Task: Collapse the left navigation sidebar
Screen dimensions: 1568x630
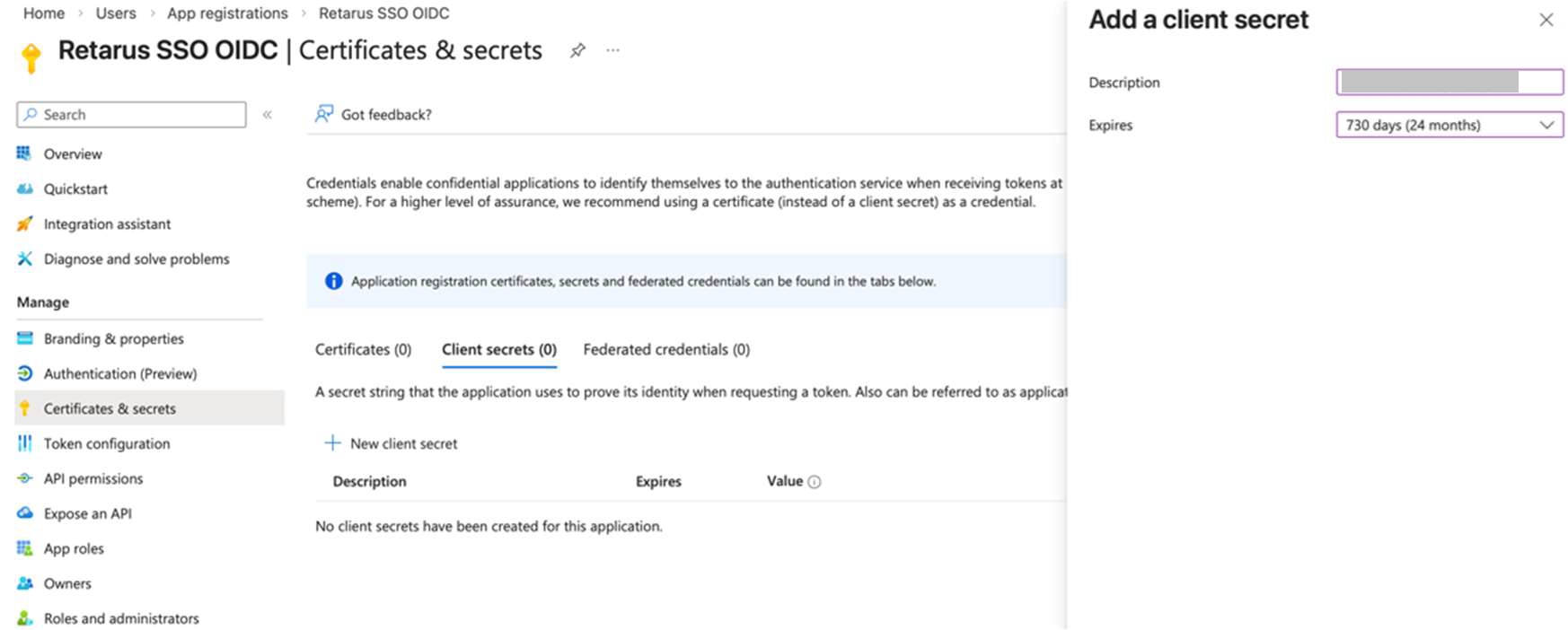Action: point(268,115)
